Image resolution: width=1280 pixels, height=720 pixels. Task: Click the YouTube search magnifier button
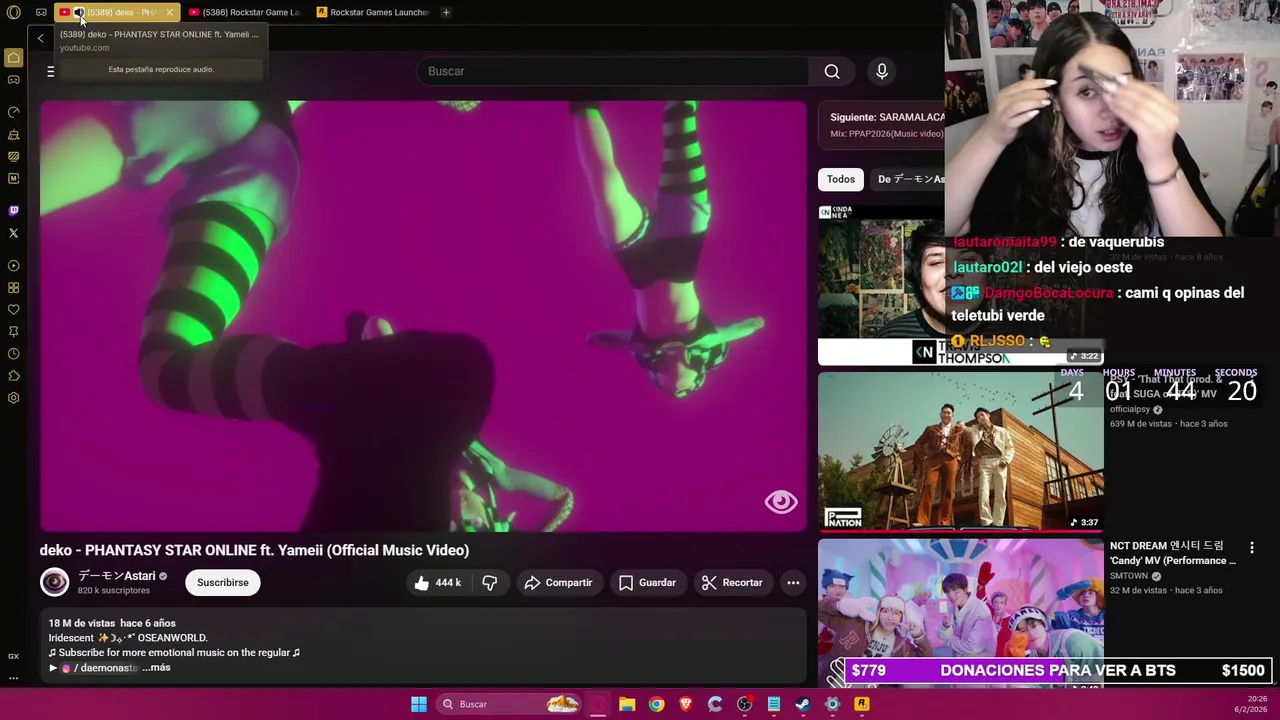[x=832, y=71]
